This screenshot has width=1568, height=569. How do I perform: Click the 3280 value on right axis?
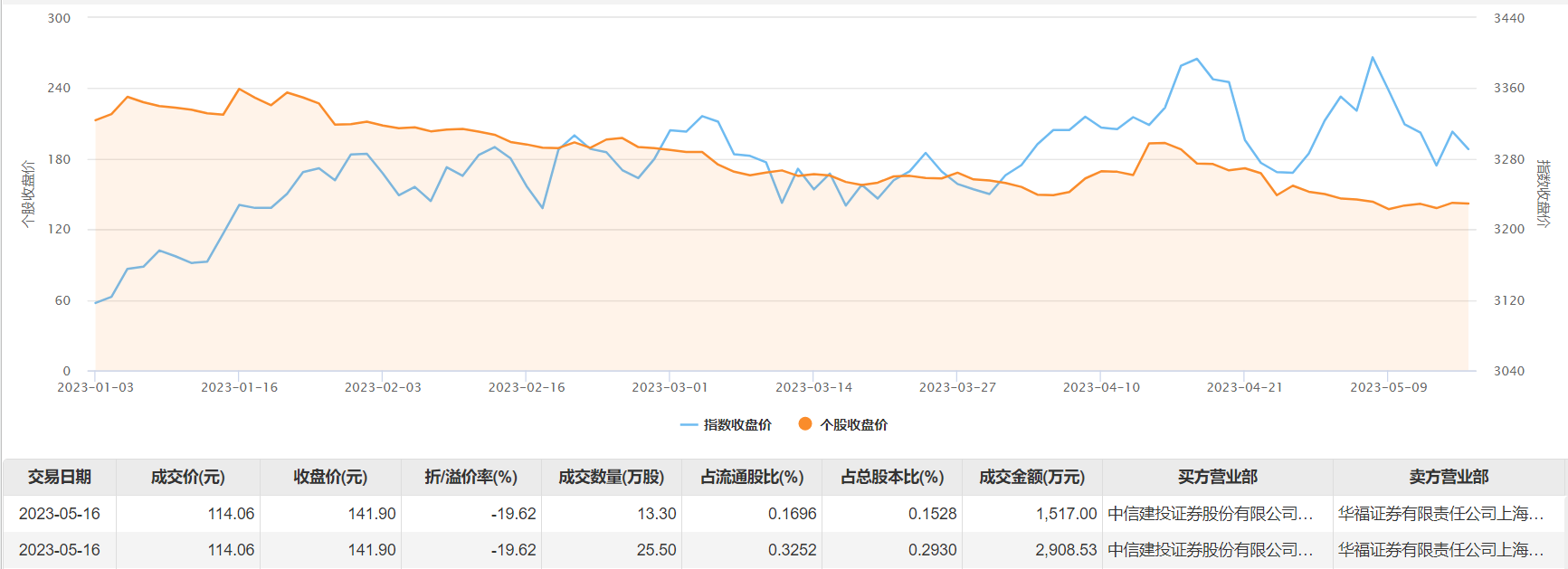pyautogui.click(x=1508, y=159)
